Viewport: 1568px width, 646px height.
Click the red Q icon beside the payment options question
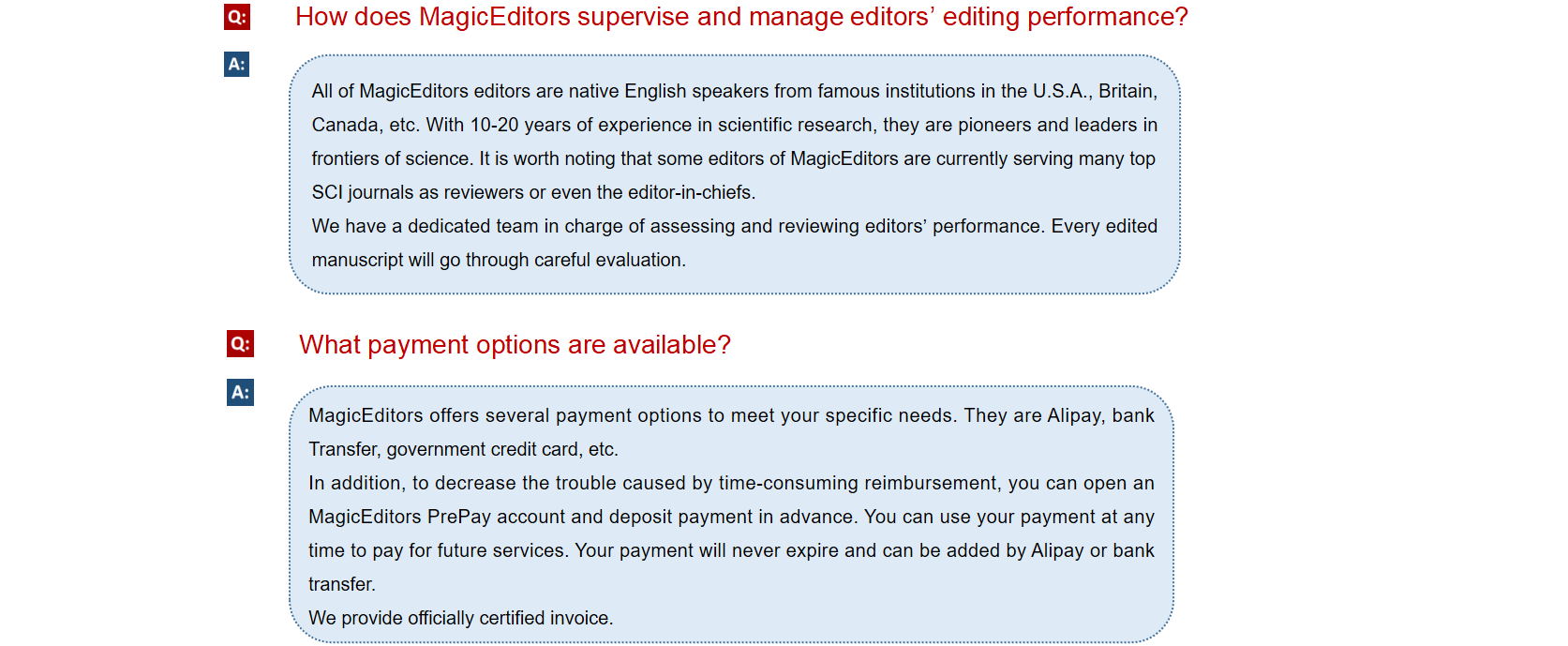coord(241,344)
